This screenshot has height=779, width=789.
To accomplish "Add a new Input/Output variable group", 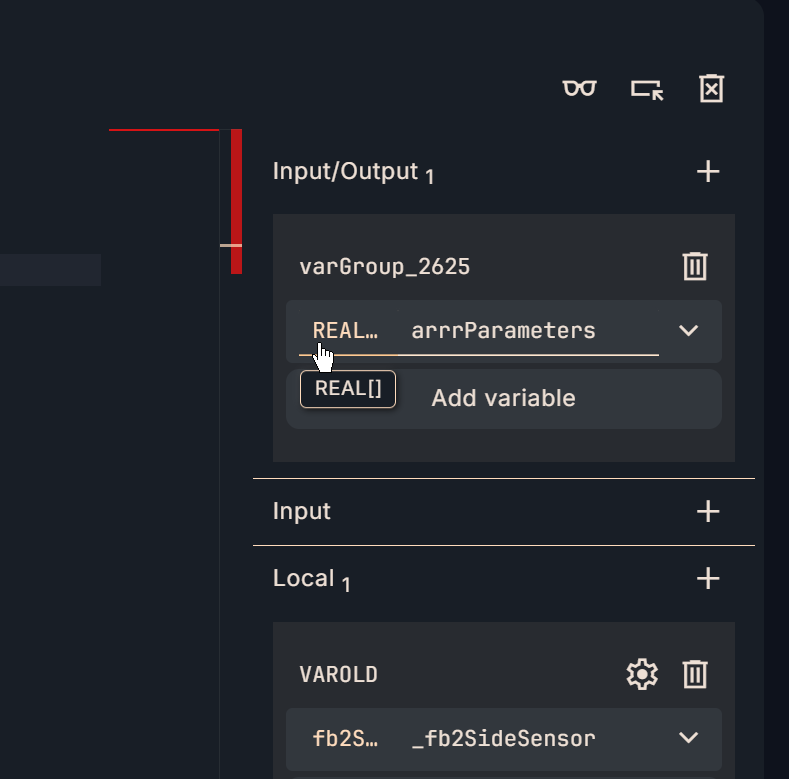I will 708,171.
